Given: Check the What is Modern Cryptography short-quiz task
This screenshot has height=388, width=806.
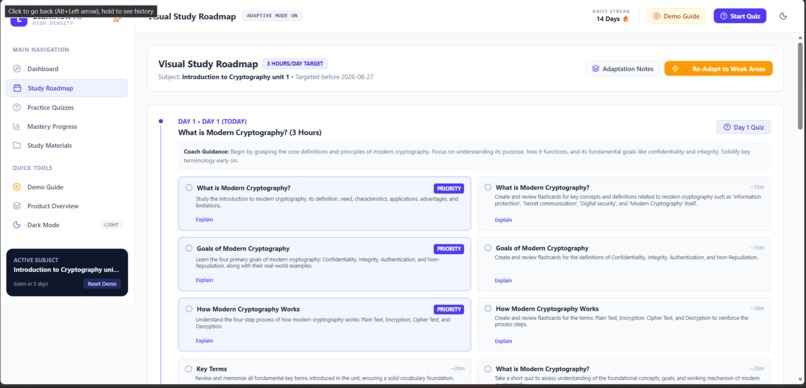Looking at the screenshot, I should pos(488,368).
